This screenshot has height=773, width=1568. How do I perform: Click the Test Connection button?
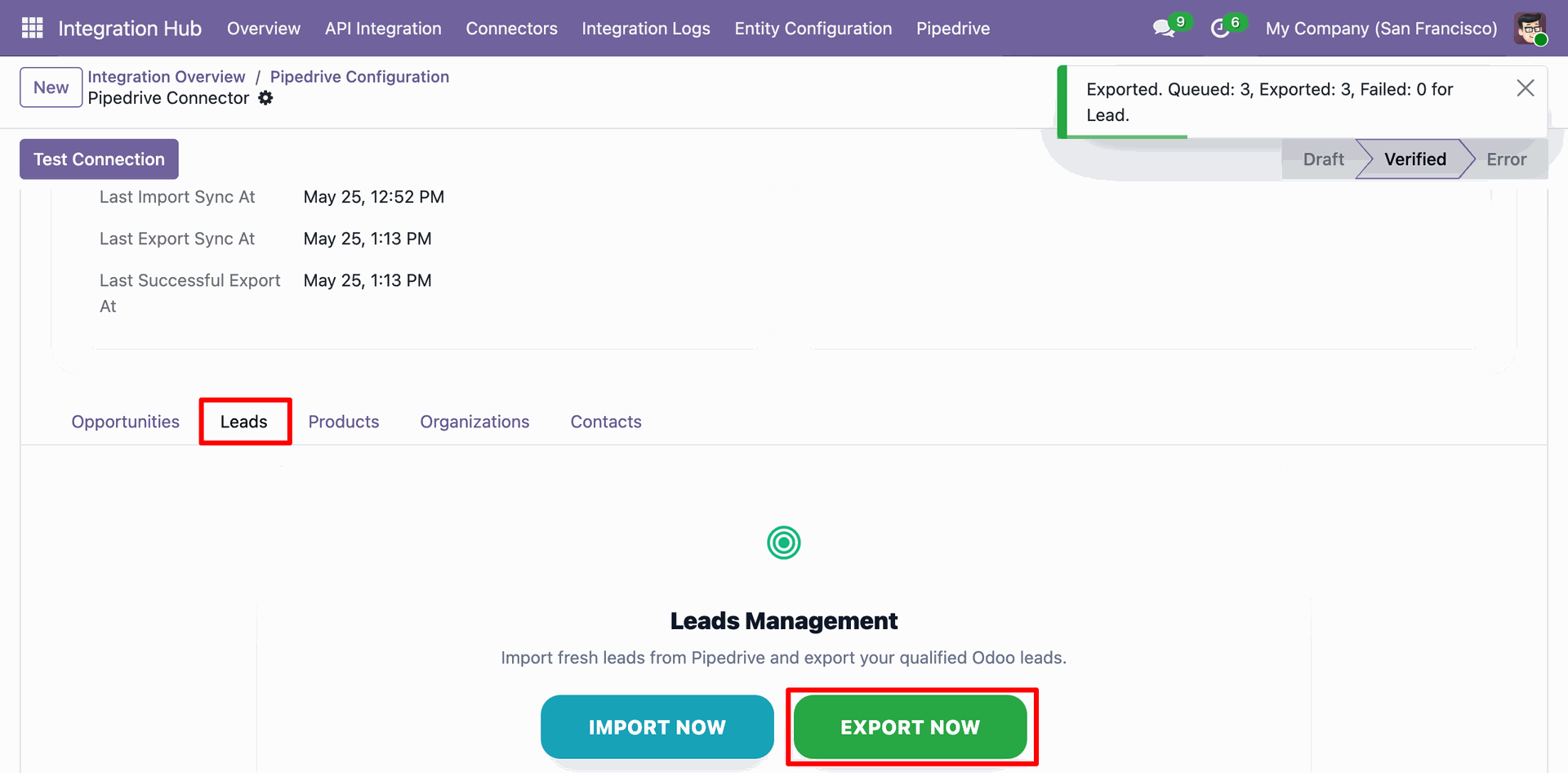tap(99, 159)
